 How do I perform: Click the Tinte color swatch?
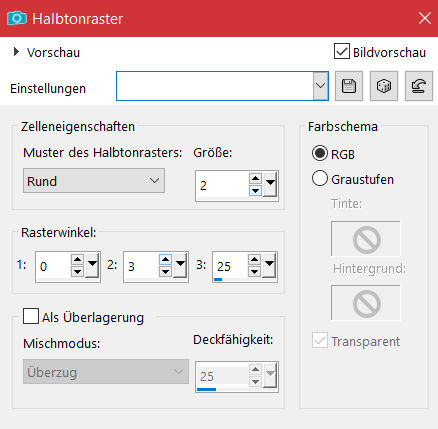coord(366,239)
